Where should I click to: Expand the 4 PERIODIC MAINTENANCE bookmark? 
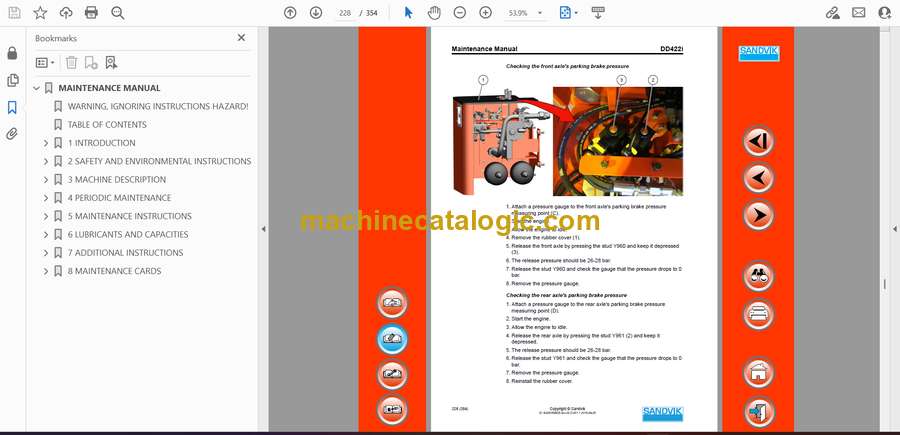coord(46,198)
